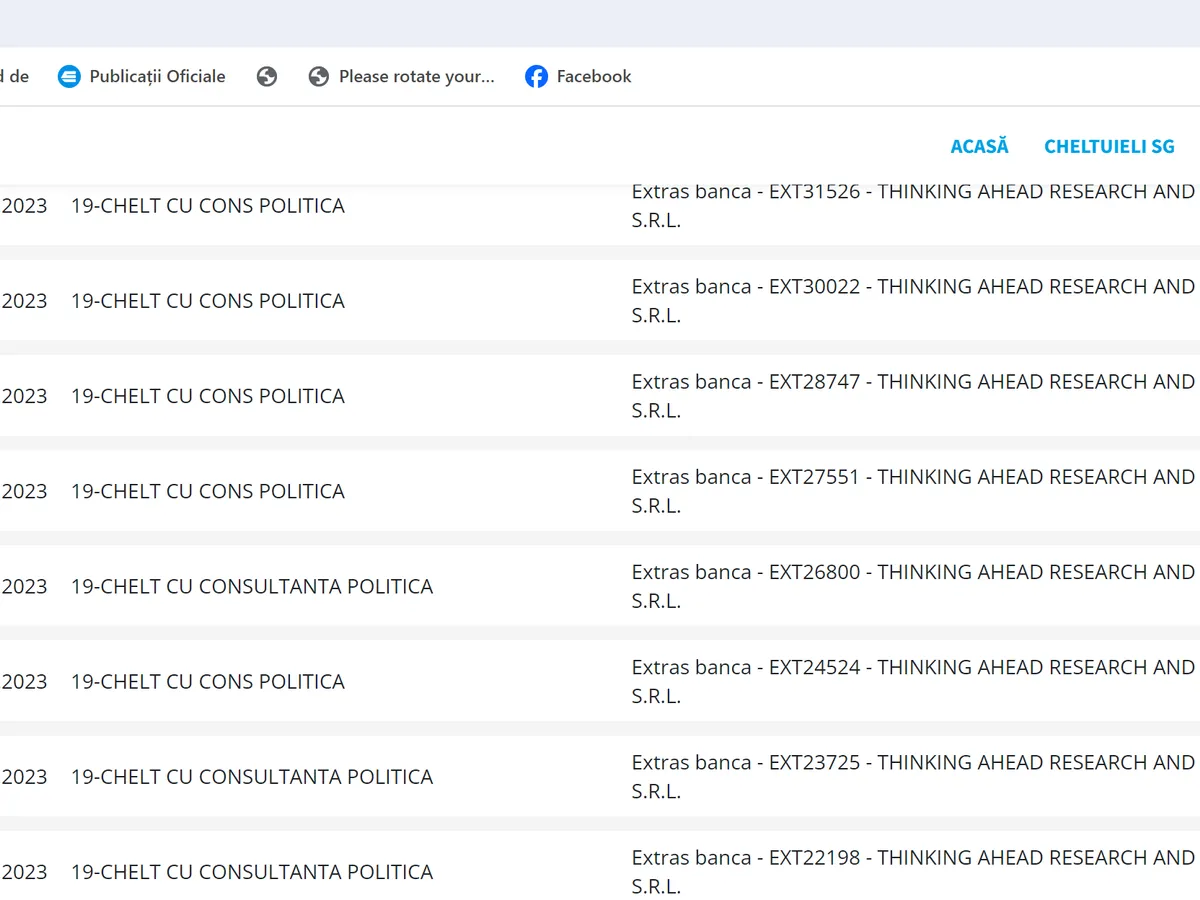
Task: Go to the ACASĂ navigation link
Action: coord(979,146)
